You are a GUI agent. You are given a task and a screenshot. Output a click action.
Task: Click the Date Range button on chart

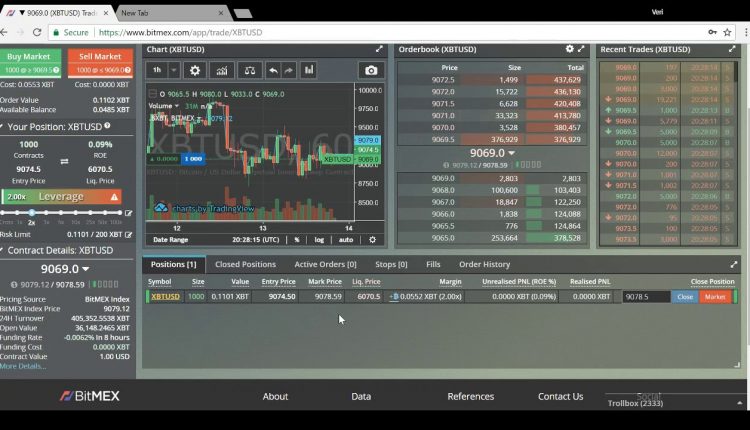click(x=170, y=240)
